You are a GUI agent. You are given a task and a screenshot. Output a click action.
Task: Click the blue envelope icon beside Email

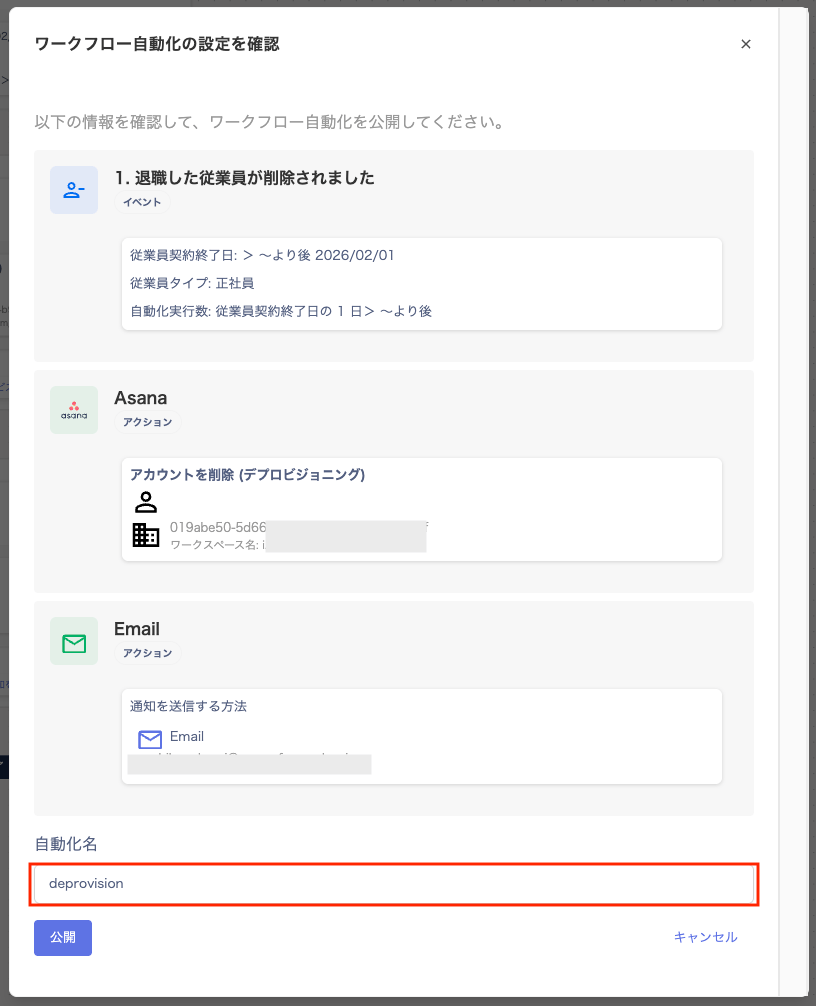click(x=150, y=740)
